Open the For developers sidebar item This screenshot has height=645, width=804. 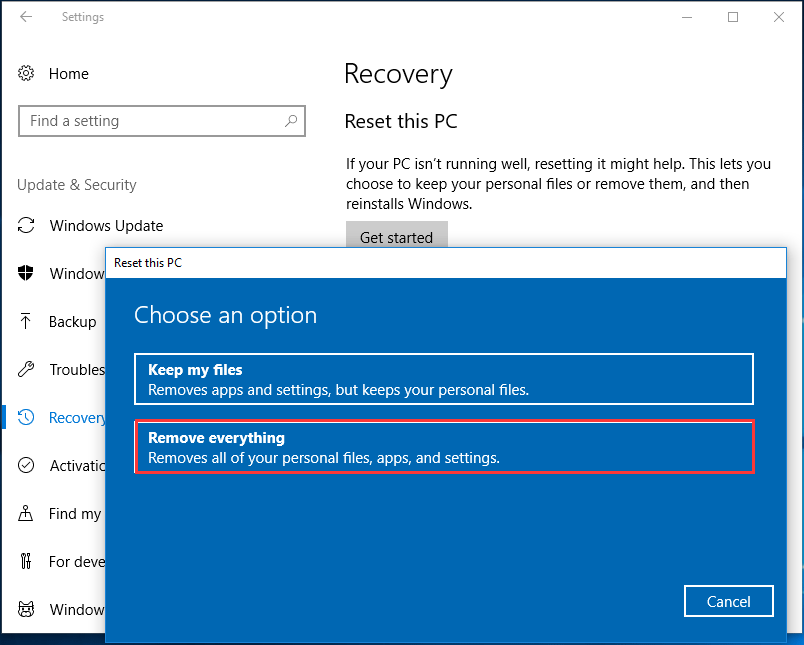(77, 562)
